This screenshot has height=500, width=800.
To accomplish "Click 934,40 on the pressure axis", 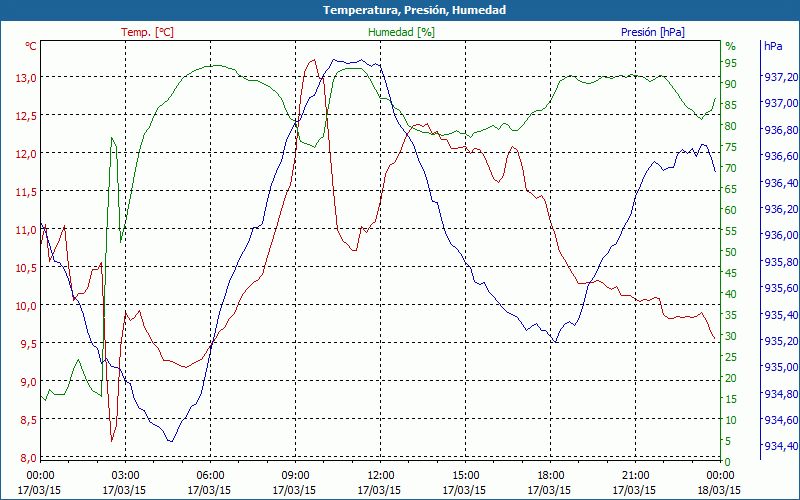I will tap(781, 446).
